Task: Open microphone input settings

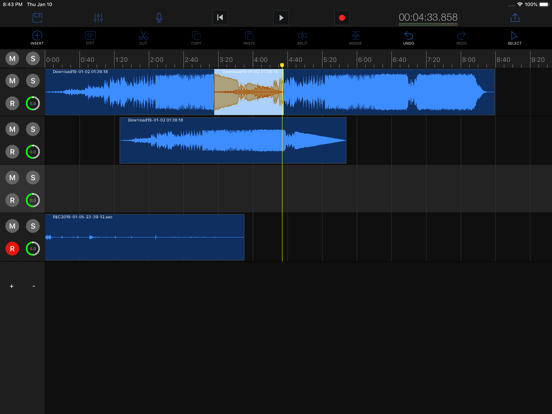Action: (x=159, y=18)
